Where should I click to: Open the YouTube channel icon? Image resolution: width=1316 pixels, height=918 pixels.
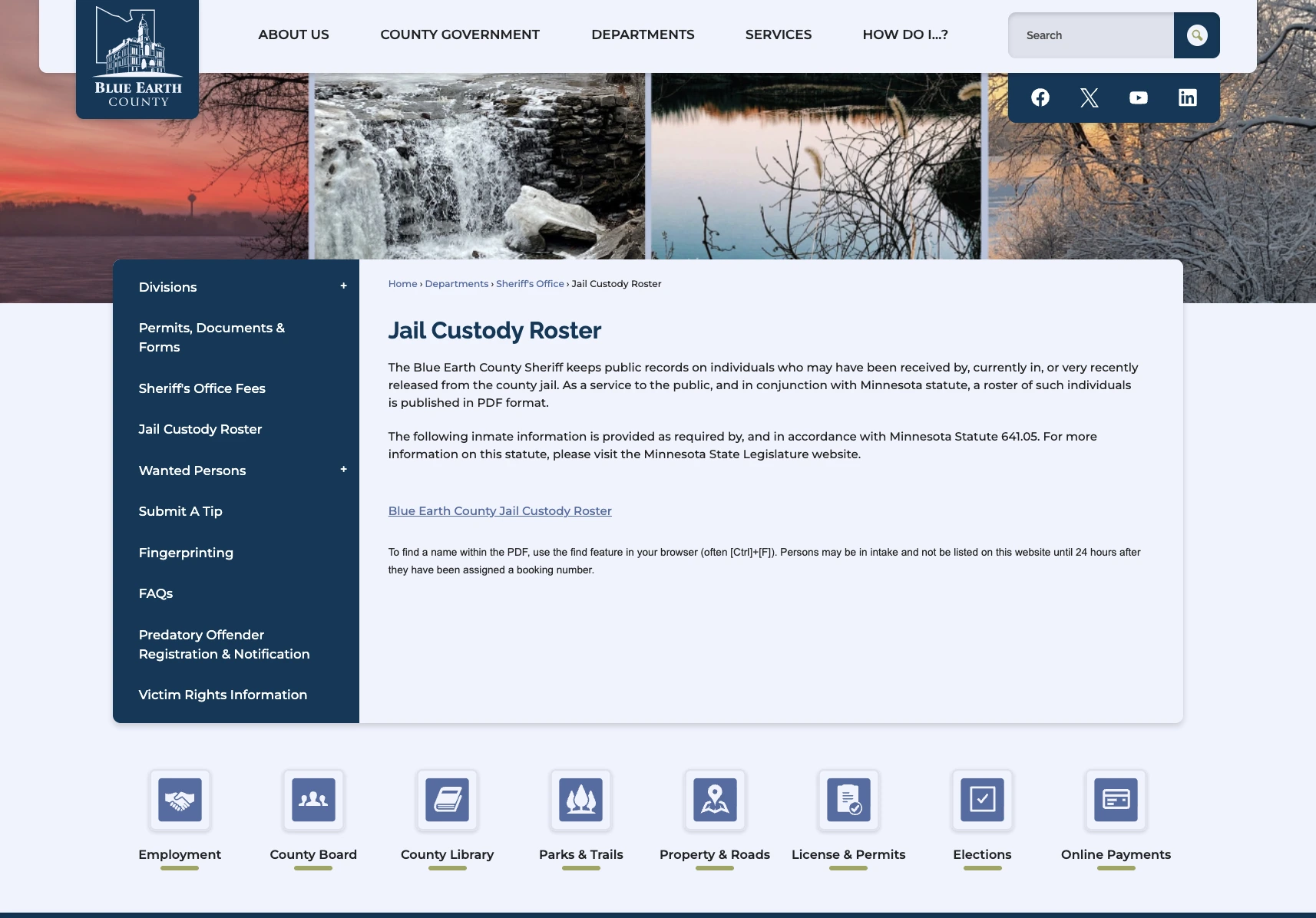pos(1139,97)
